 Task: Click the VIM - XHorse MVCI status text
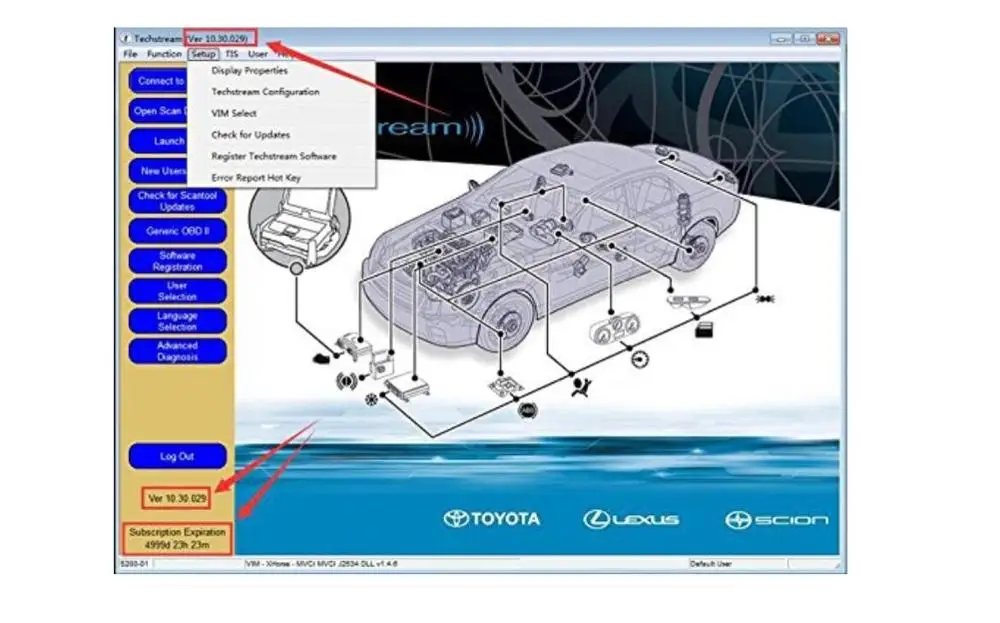pos(321,564)
